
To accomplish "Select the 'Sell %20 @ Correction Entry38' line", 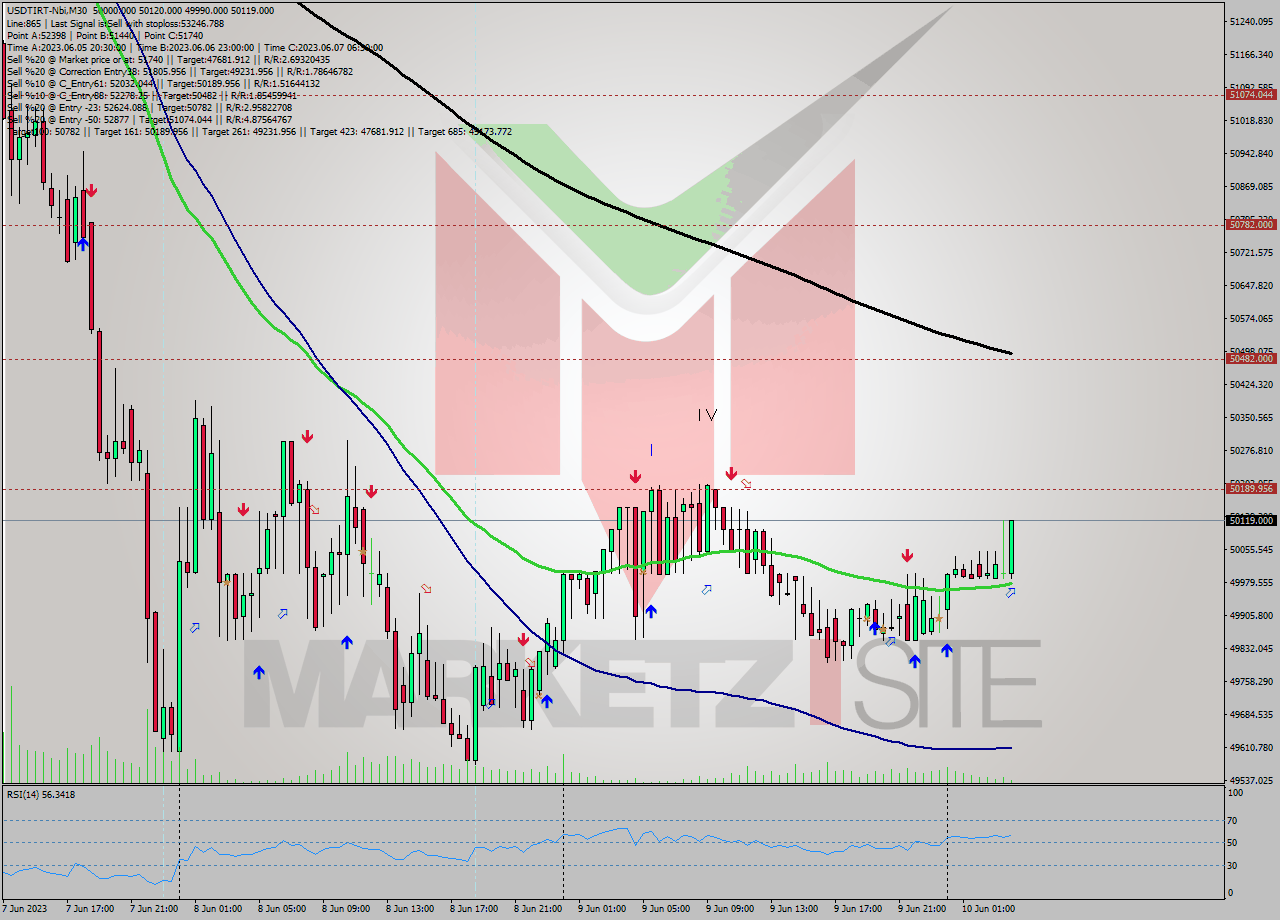I will point(179,71).
